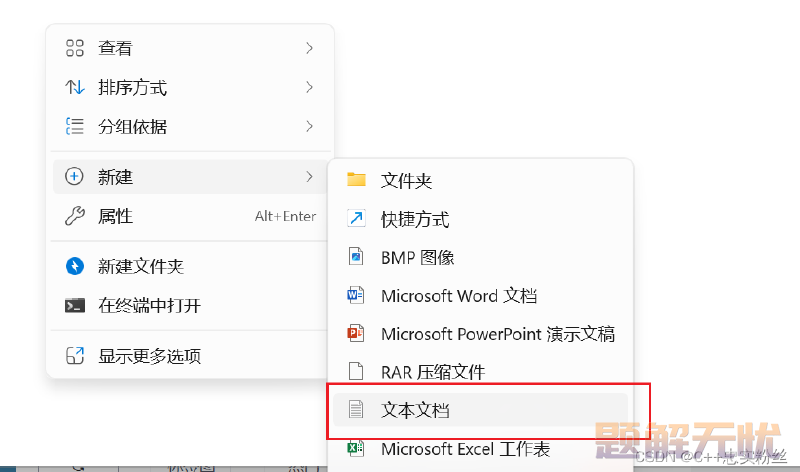800x472 pixels.
Task: Click the terminal icon beside 在终端中打开
Action: pos(74,305)
